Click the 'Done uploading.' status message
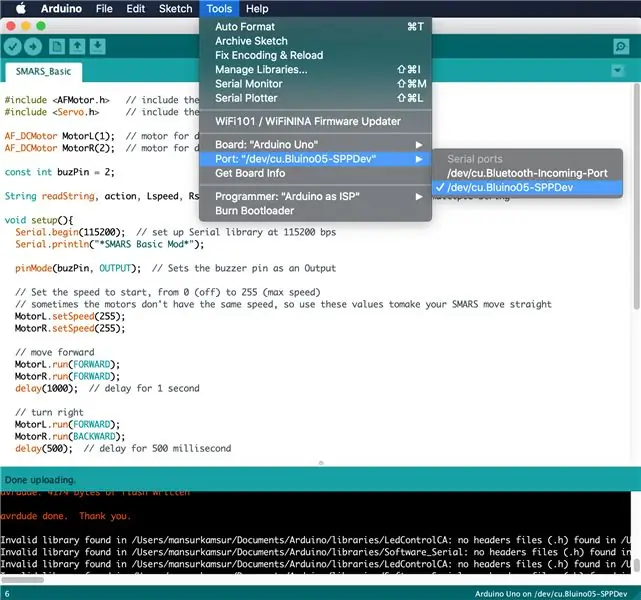This screenshot has width=641, height=600. point(40,480)
